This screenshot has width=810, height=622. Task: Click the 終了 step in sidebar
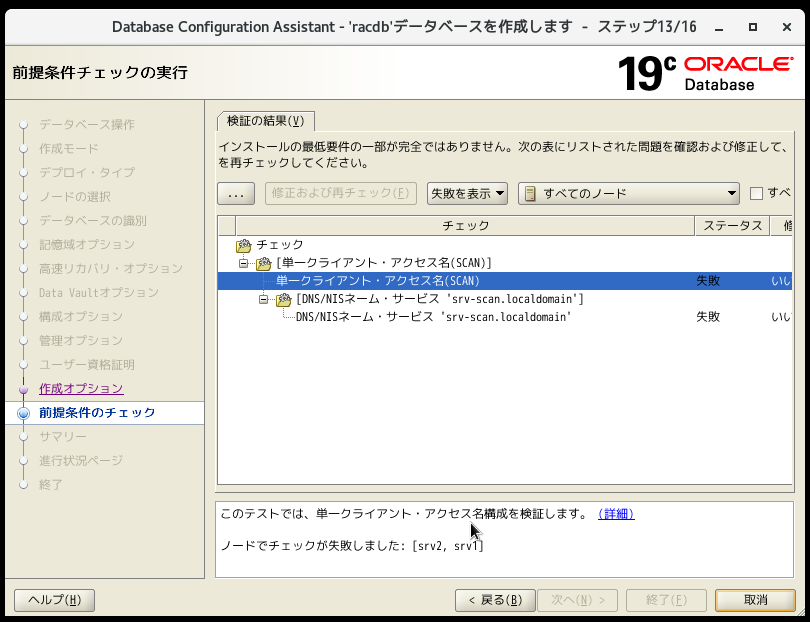tap(51, 485)
